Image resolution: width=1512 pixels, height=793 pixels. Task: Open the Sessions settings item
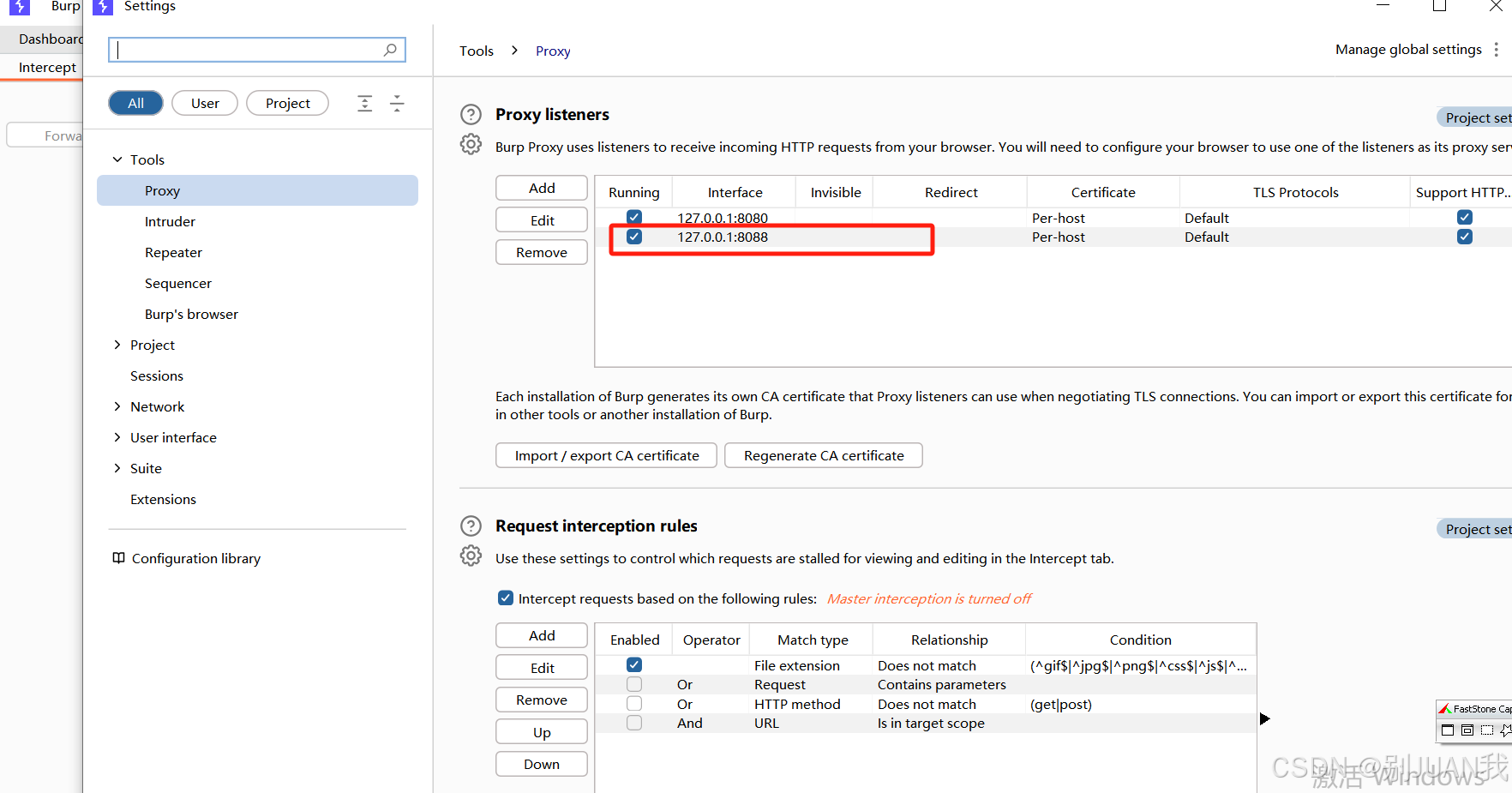pyautogui.click(x=157, y=375)
